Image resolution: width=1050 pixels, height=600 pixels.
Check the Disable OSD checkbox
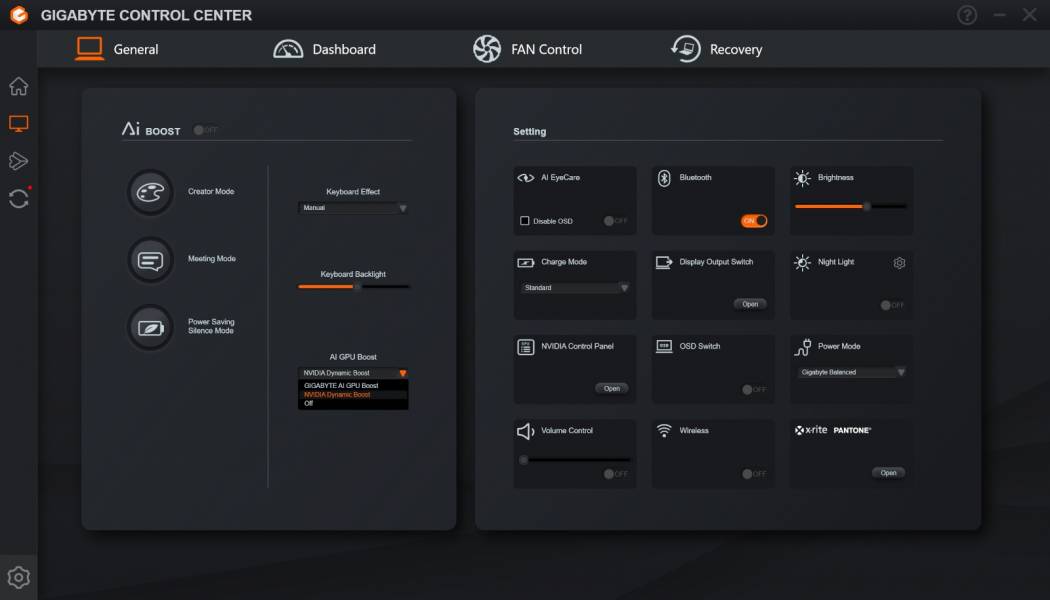(x=524, y=221)
